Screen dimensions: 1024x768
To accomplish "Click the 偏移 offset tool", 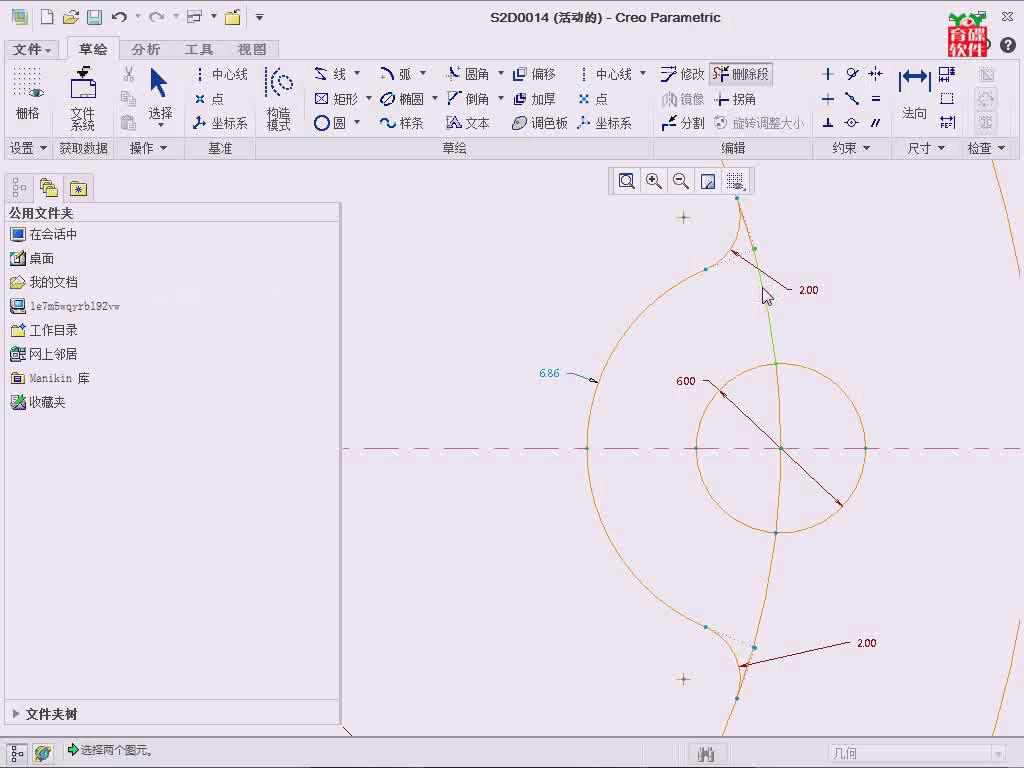I will 534,74.
